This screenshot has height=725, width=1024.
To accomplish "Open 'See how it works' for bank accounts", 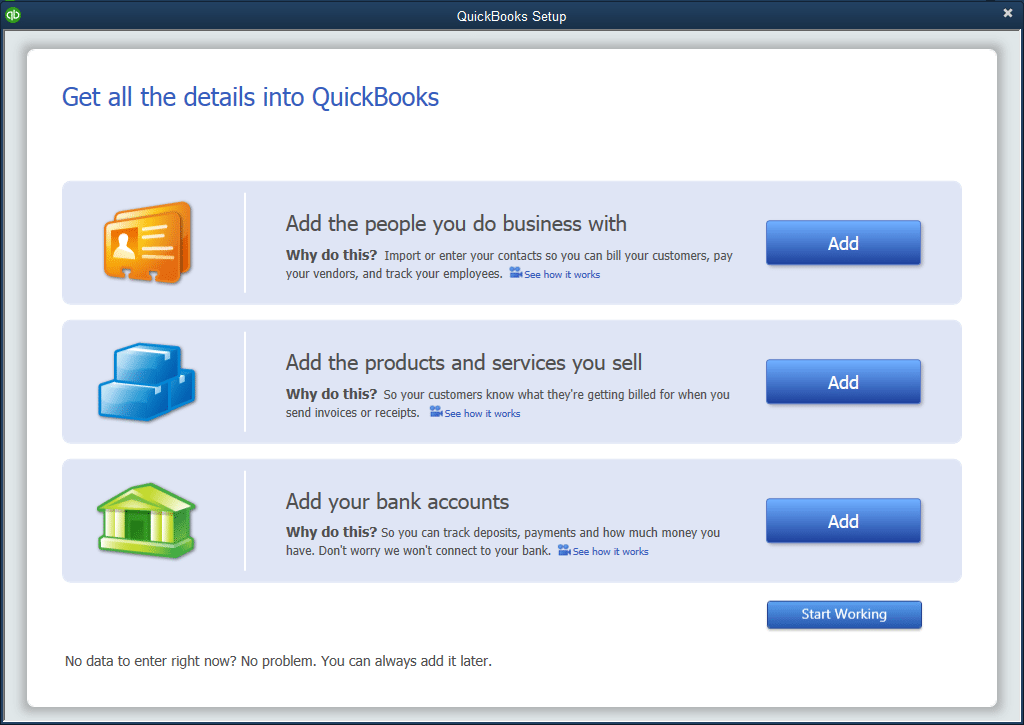I will pos(610,552).
